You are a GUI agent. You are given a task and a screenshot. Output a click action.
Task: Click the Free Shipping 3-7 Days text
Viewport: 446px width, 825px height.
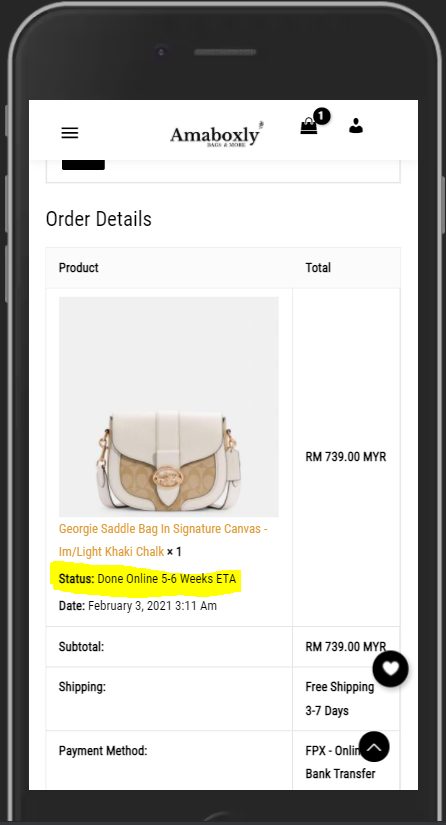pyautogui.click(x=340, y=699)
